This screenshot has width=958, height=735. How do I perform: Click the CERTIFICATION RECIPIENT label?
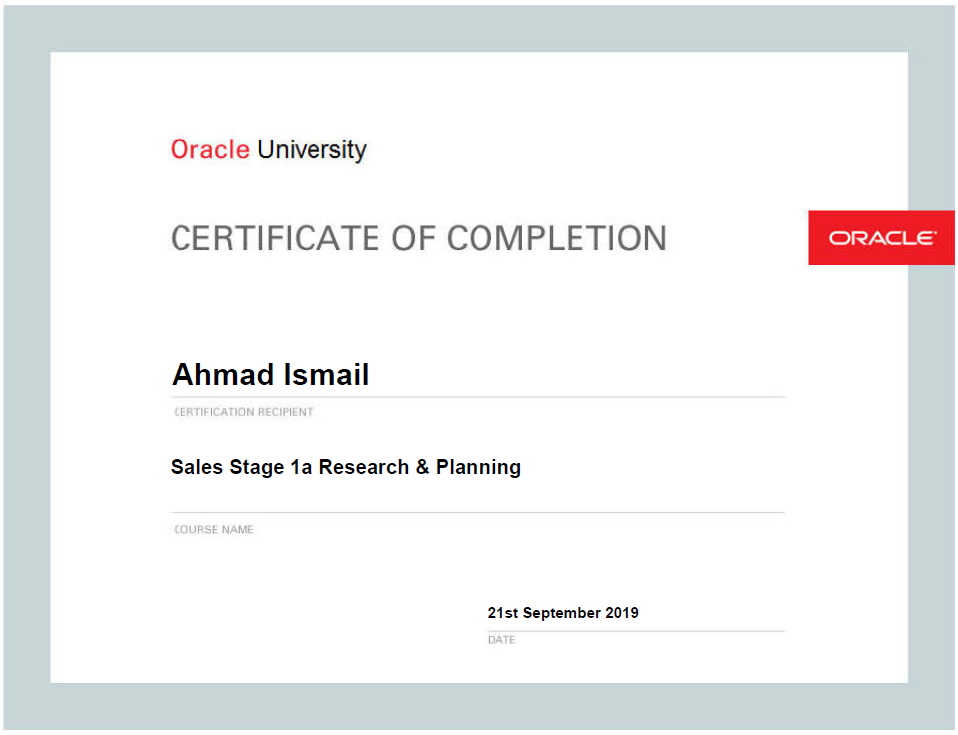tap(243, 412)
